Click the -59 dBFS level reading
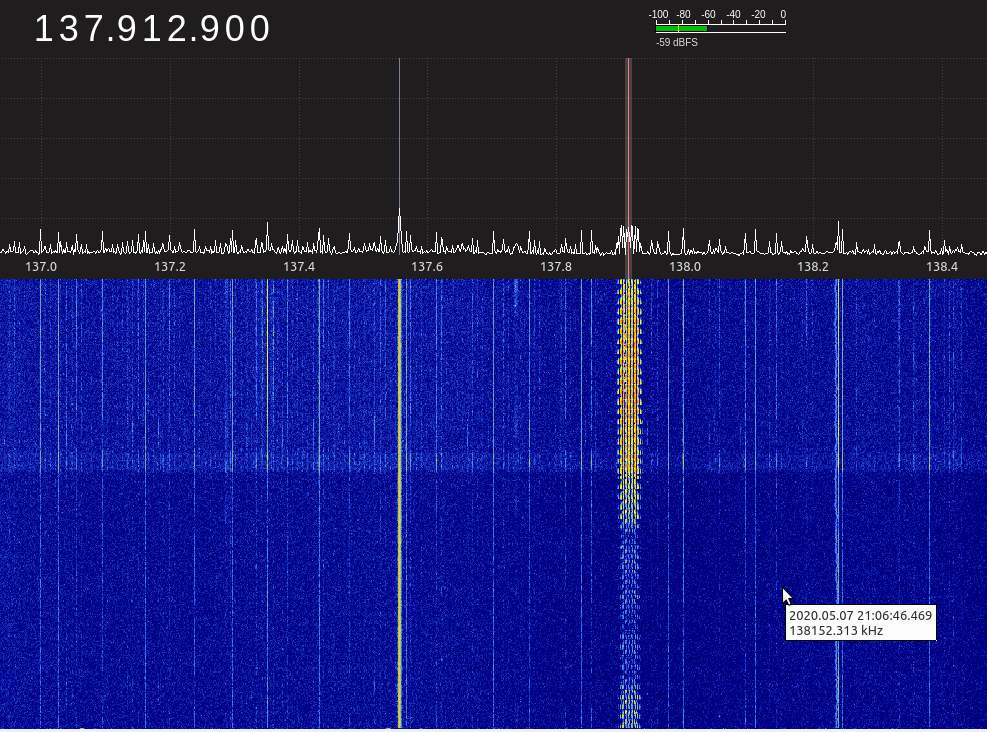The width and height of the screenshot is (987, 732). (677, 43)
